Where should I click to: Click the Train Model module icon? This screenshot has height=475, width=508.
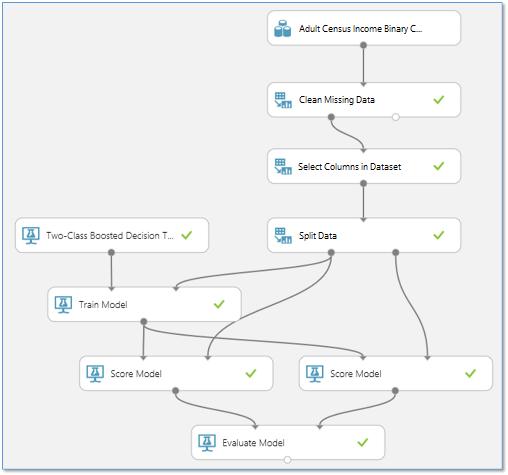point(63,304)
